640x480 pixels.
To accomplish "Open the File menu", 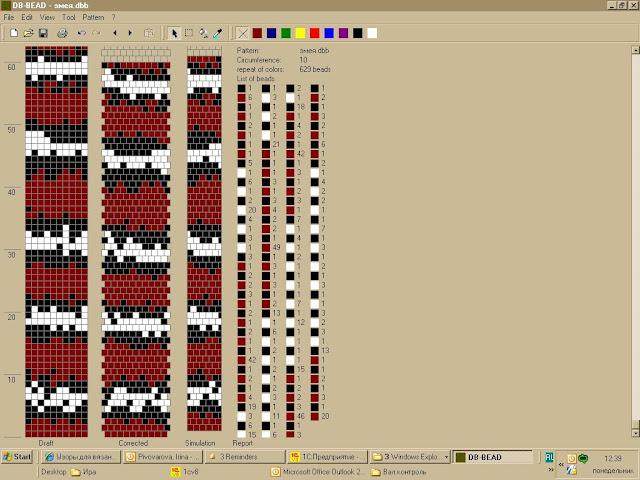I will click(9, 18).
